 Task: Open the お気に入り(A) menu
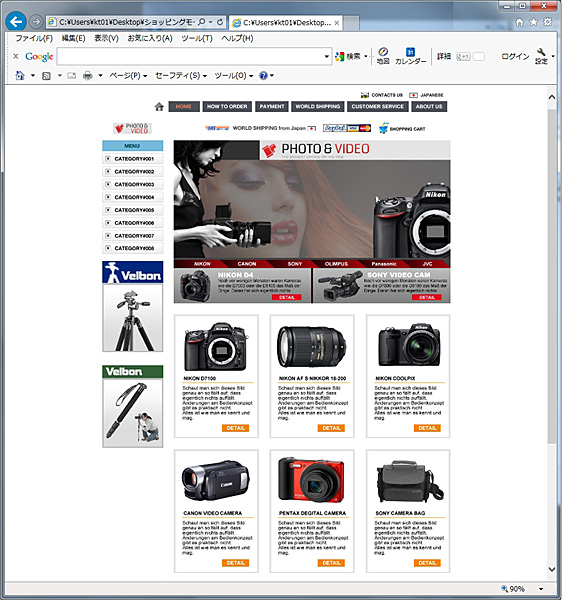click(150, 38)
